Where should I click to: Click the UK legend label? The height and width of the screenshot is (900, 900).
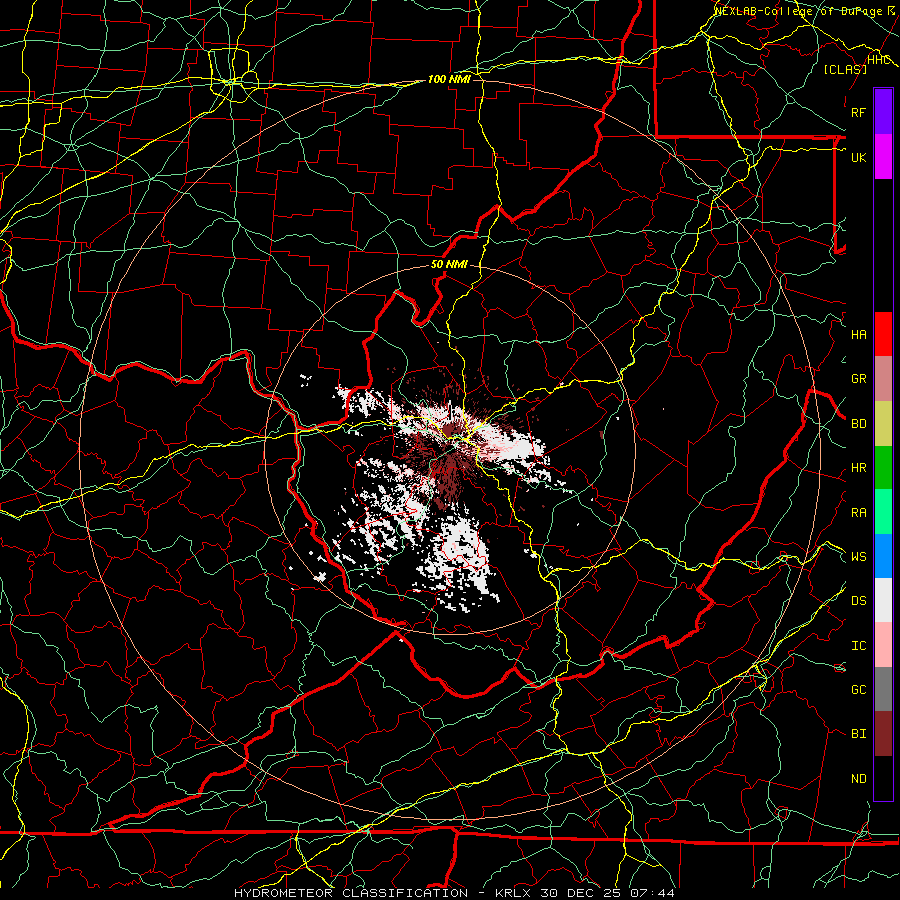point(859,157)
